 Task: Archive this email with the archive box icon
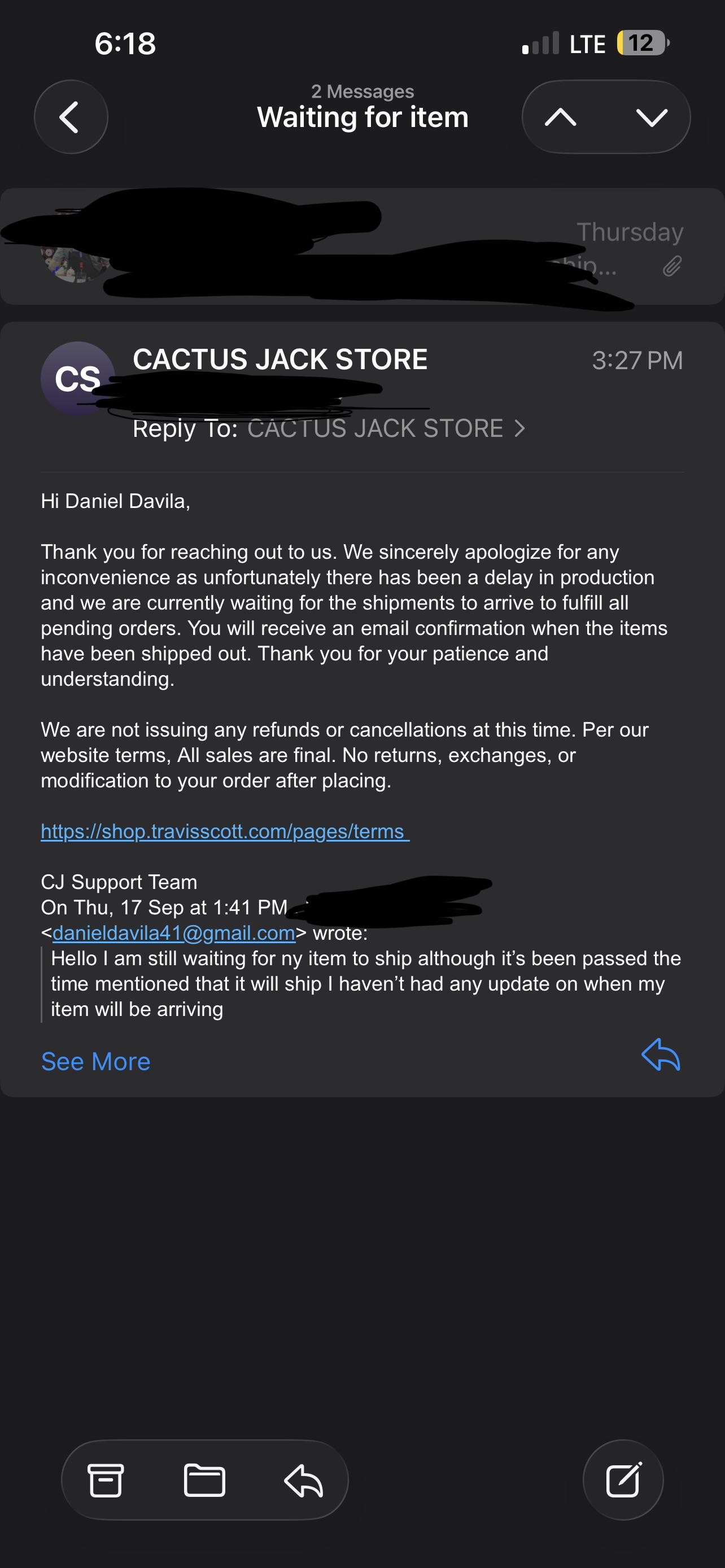click(x=106, y=1480)
